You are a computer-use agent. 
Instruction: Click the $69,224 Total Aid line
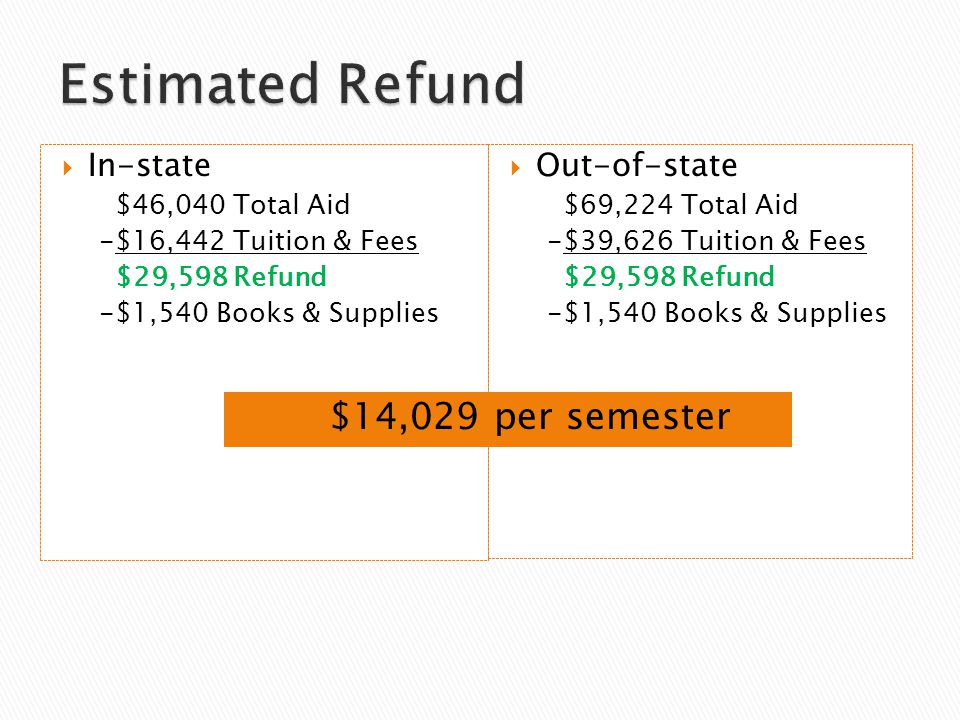point(681,204)
